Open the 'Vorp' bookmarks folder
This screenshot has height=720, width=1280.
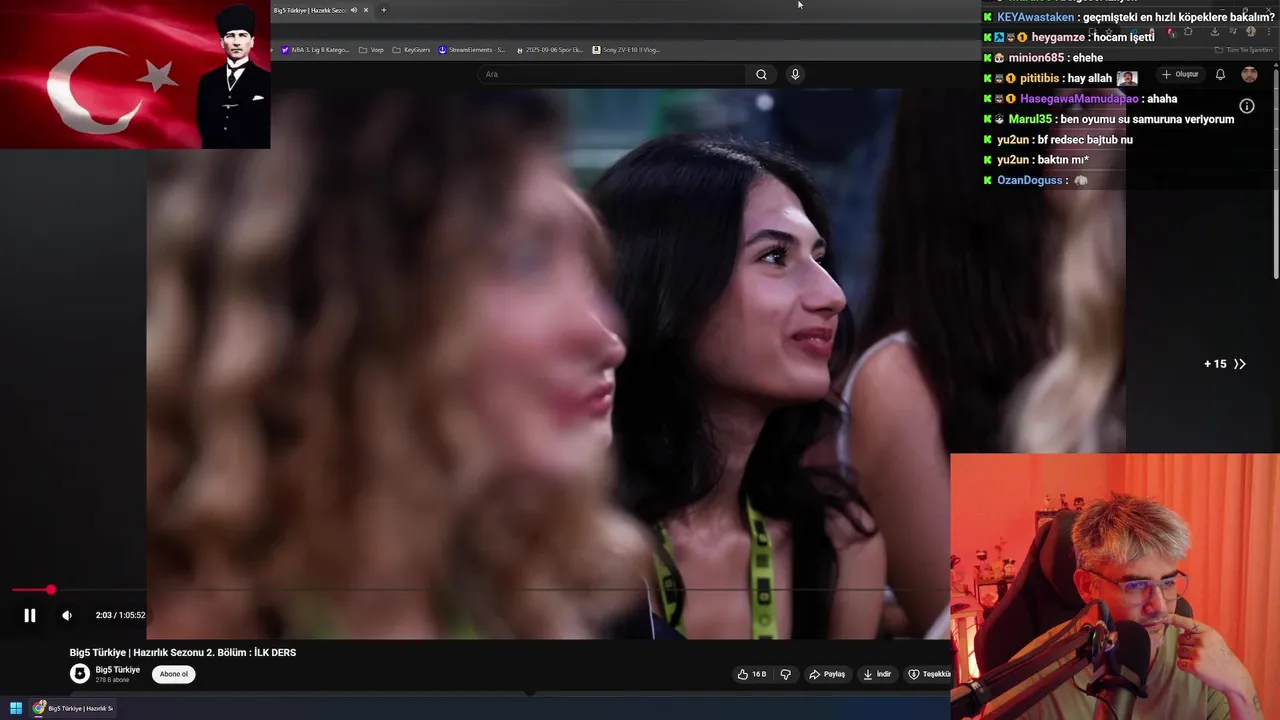[371, 49]
